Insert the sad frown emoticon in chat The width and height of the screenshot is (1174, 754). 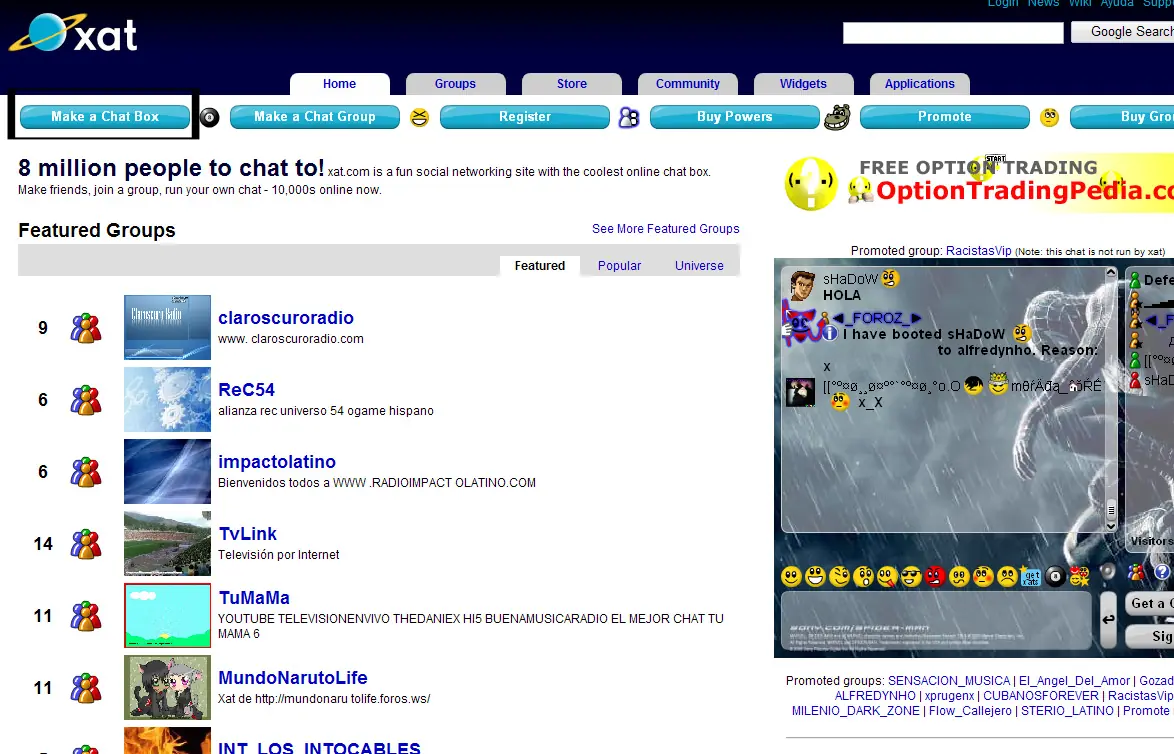click(x=1007, y=576)
